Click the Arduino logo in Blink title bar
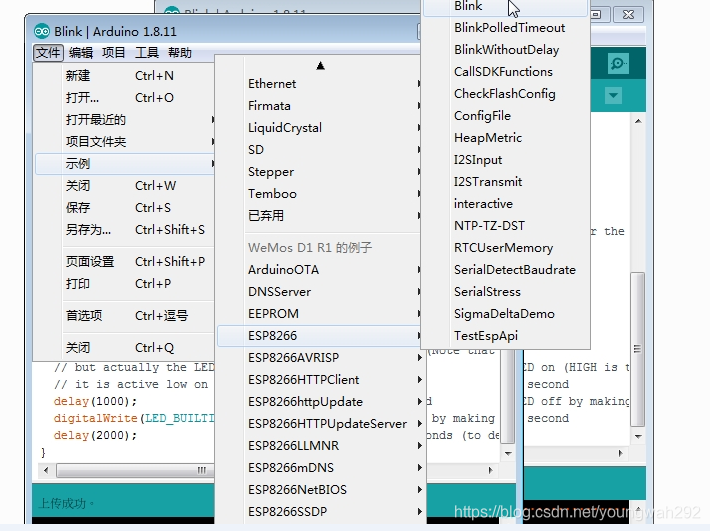Image resolution: width=710 pixels, height=531 pixels. [x=42, y=31]
